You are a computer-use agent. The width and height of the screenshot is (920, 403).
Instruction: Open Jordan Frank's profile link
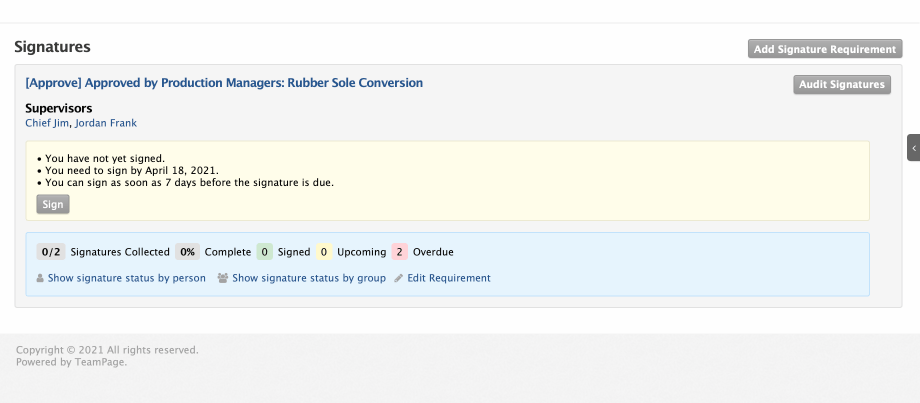point(106,123)
